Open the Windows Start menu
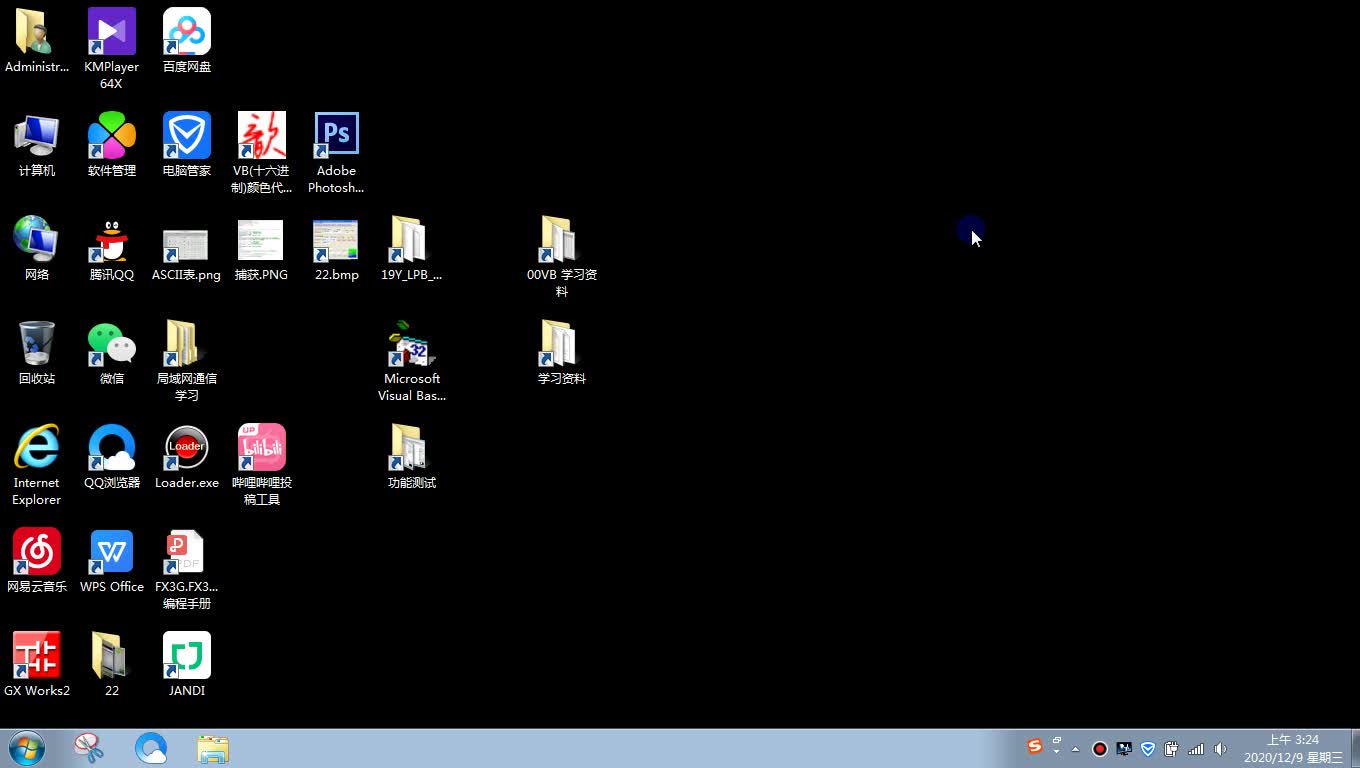This screenshot has height=768, width=1360. [x=26, y=748]
